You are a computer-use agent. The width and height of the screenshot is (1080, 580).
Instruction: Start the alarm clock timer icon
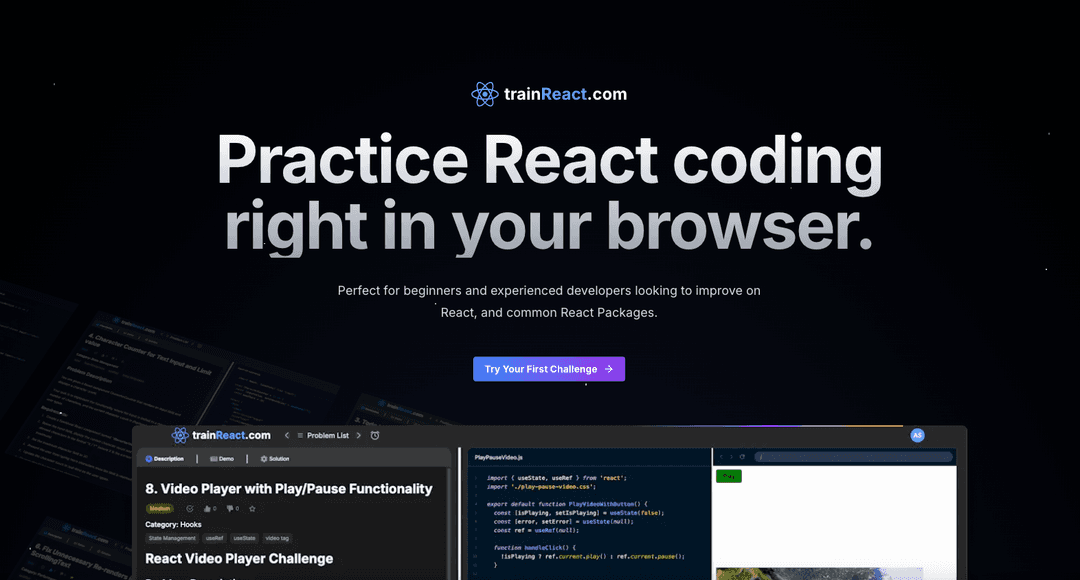click(x=375, y=435)
